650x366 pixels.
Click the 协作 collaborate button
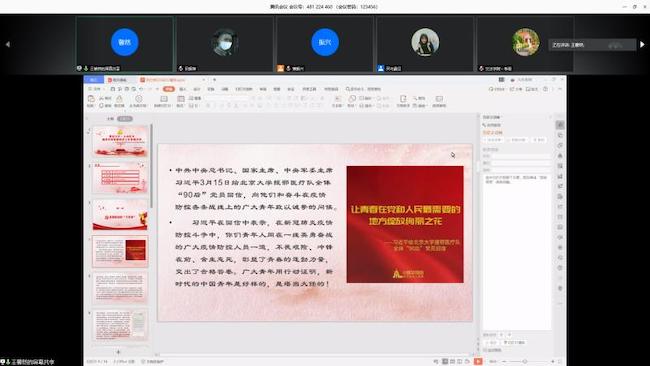[517, 89]
